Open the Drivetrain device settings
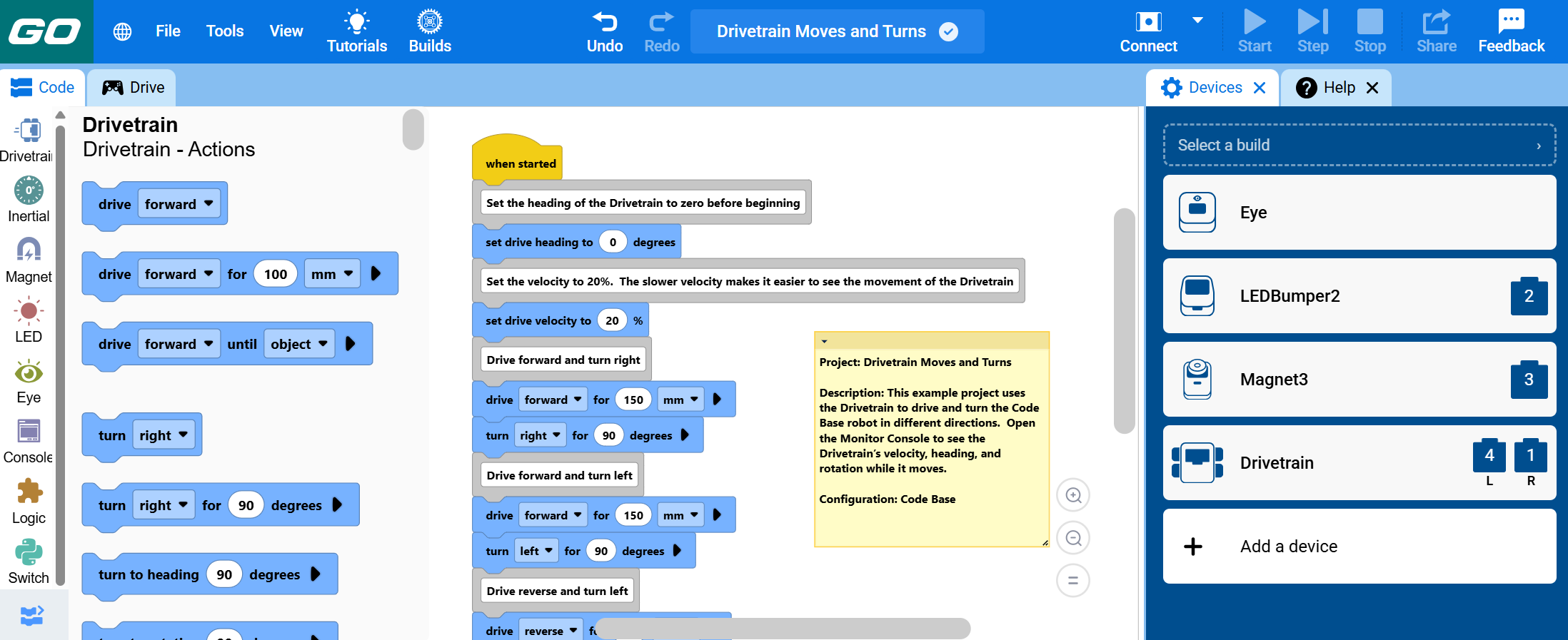 coord(1360,463)
